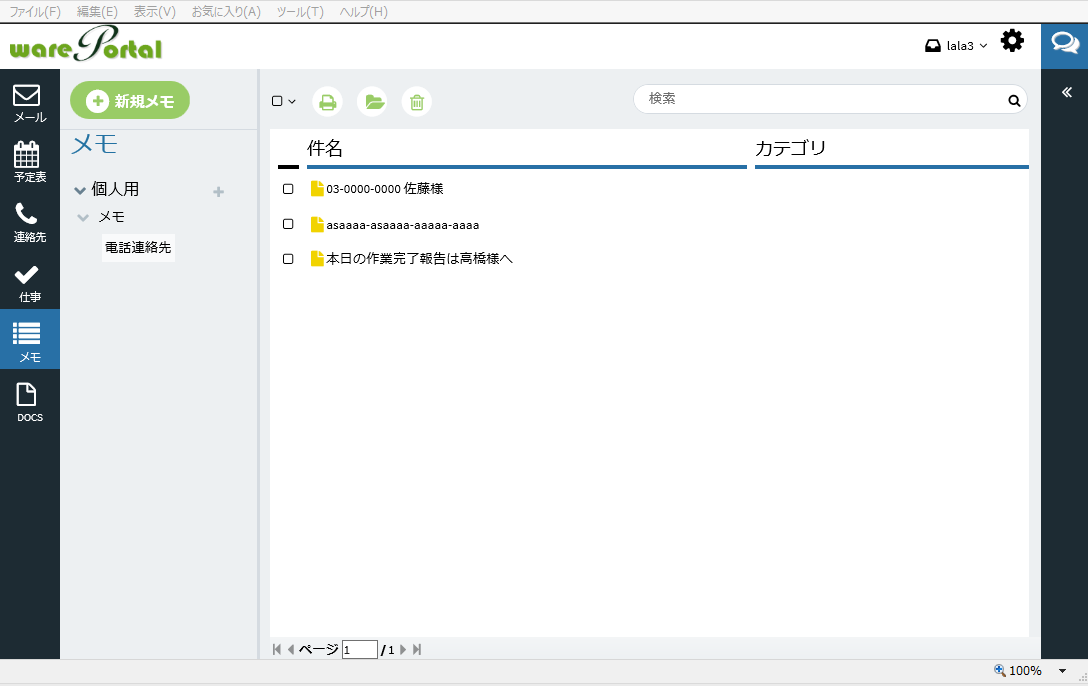The image size is (1088, 686).
Task: Select checkbox for asaaaa-asaaaa-aaaaa-aaaa memo
Action: pyautogui.click(x=288, y=224)
